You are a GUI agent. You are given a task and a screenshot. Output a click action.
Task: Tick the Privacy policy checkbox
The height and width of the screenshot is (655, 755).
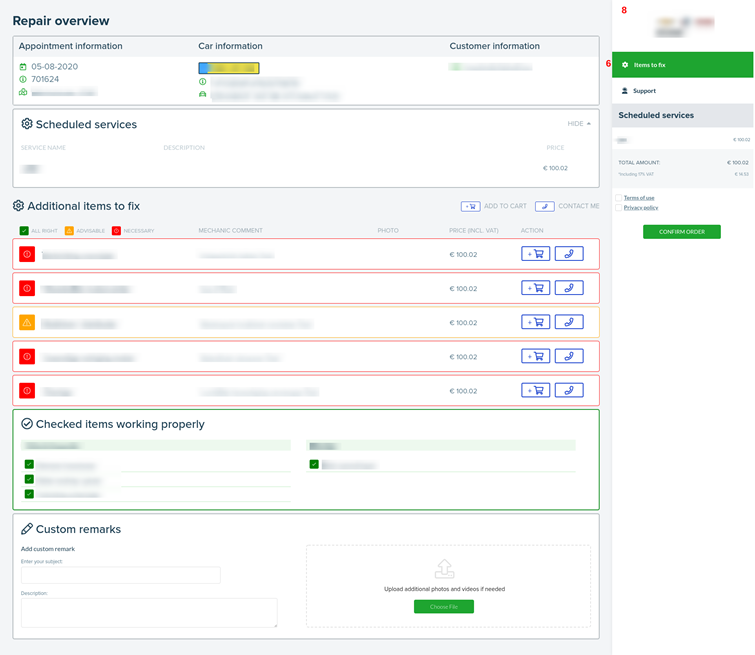click(x=619, y=207)
